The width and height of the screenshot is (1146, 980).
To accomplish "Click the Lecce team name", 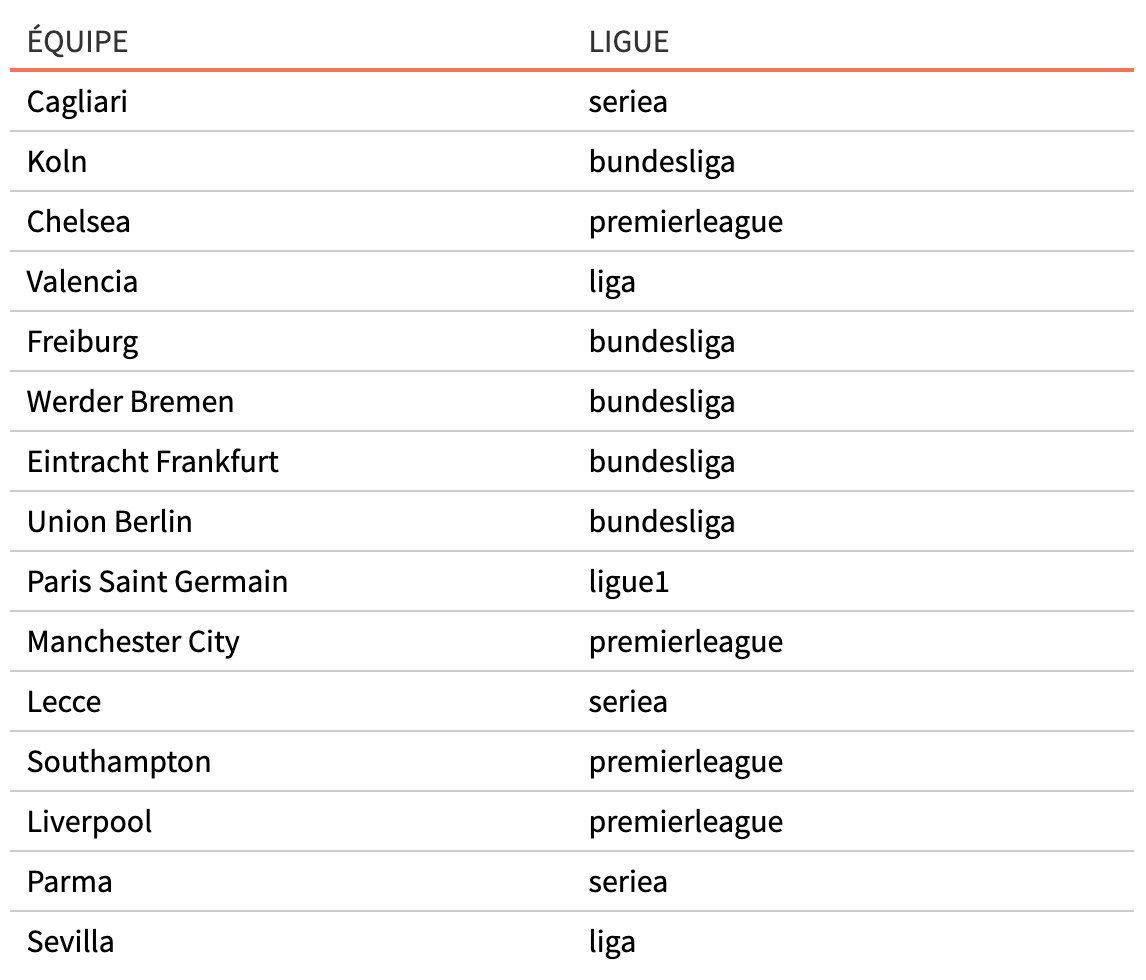I will tap(64, 702).
